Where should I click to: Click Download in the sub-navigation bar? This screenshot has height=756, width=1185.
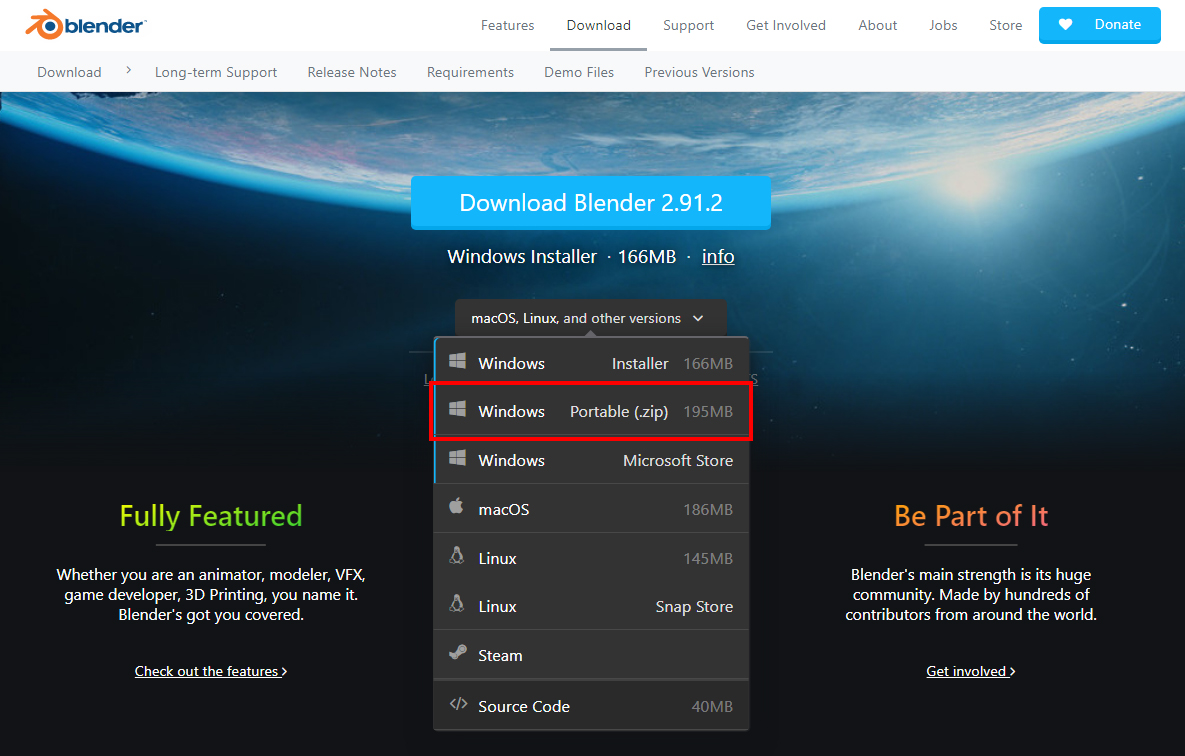pyautogui.click(x=69, y=72)
